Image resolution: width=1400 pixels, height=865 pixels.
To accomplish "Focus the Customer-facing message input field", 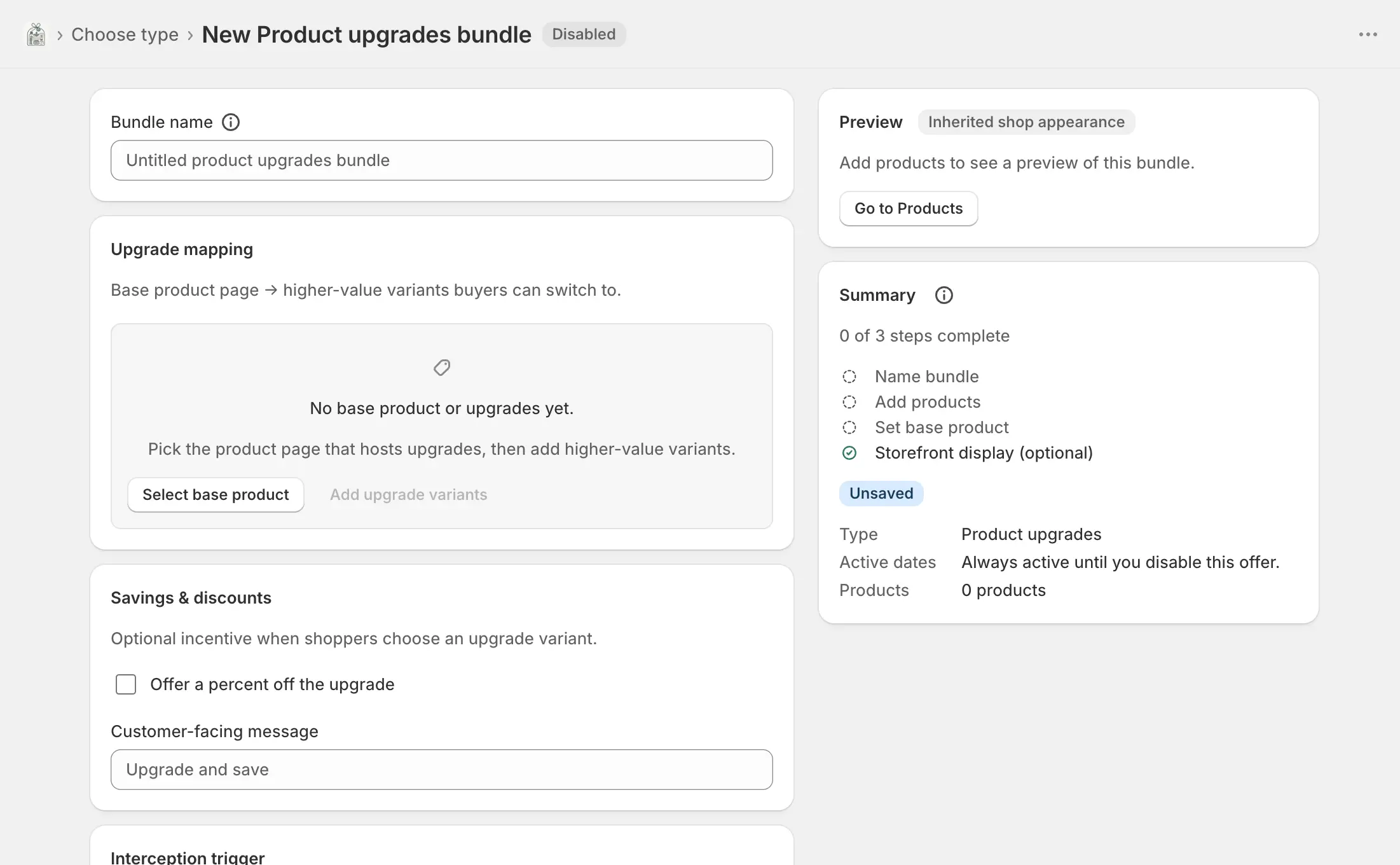I will point(442,770).
